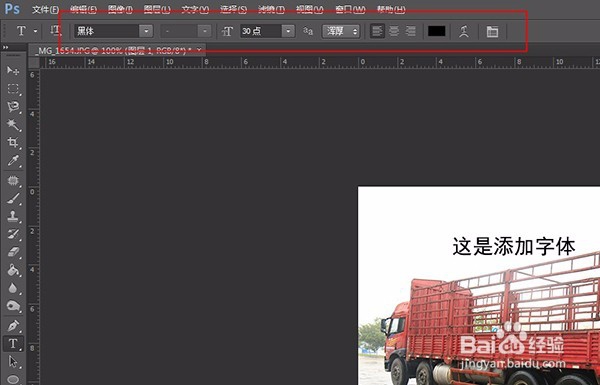Open the anti-aliasing method dropdown 浑厚

(341, 31)
